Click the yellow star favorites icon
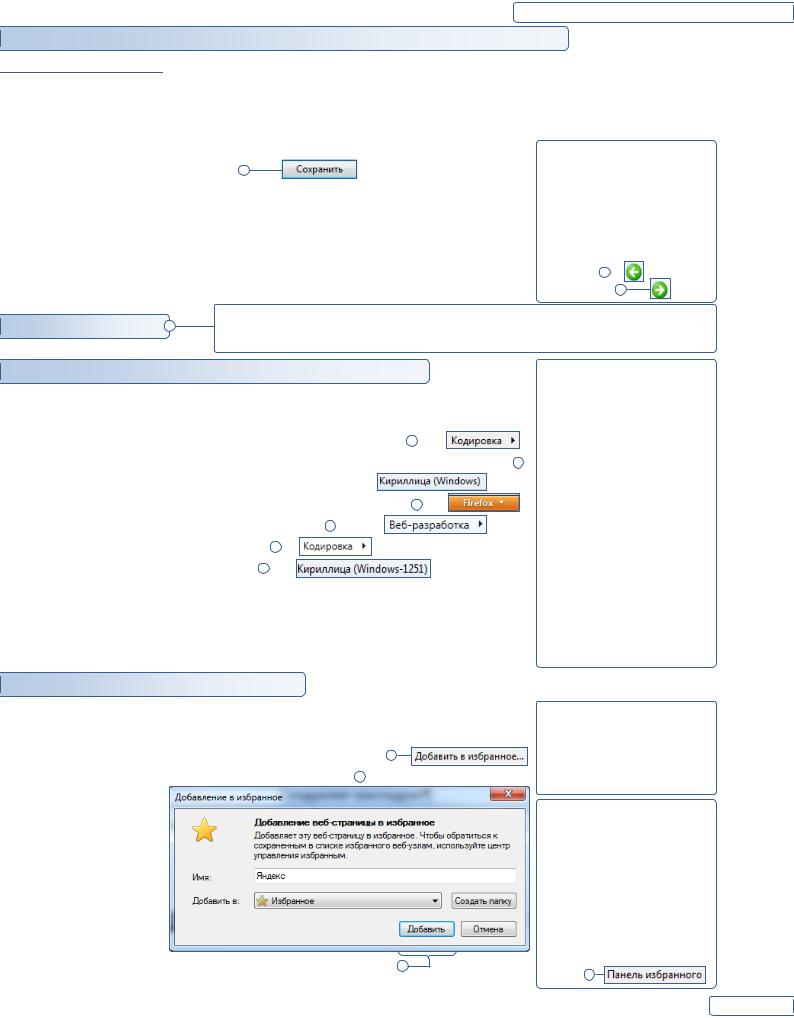 (x=204, y=830)
